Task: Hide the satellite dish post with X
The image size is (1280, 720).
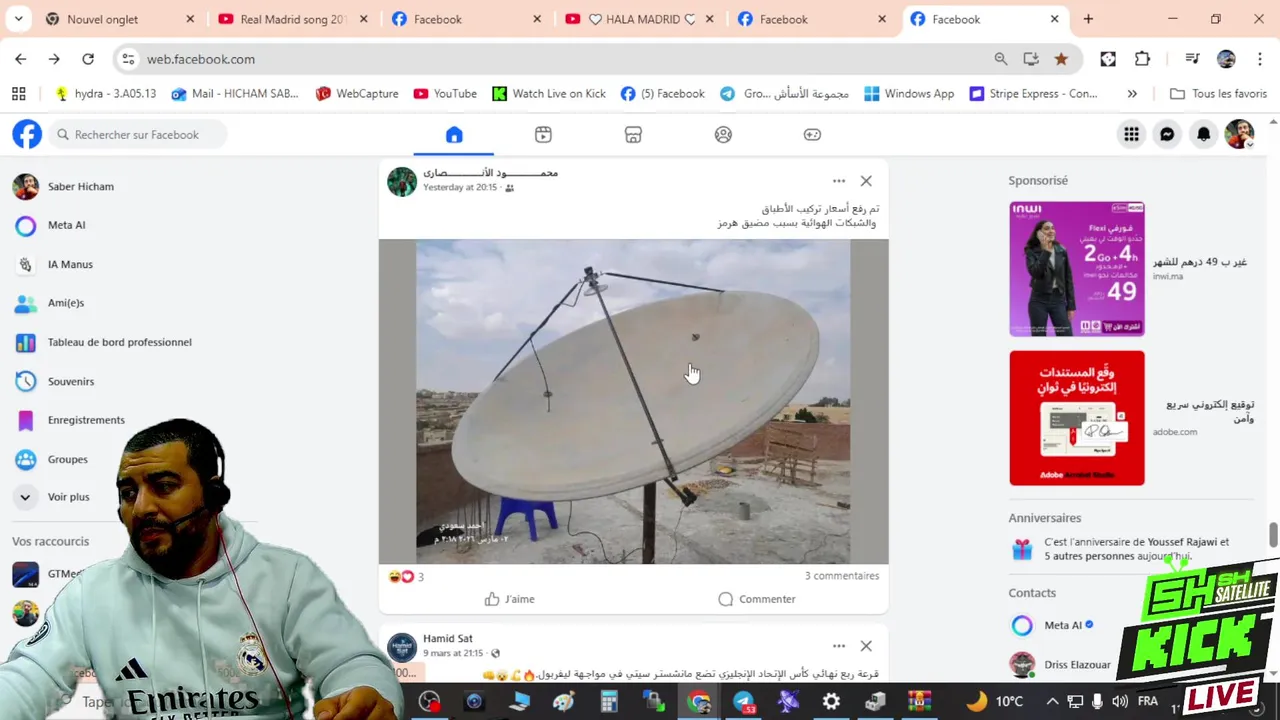Action: coord(866,181)
